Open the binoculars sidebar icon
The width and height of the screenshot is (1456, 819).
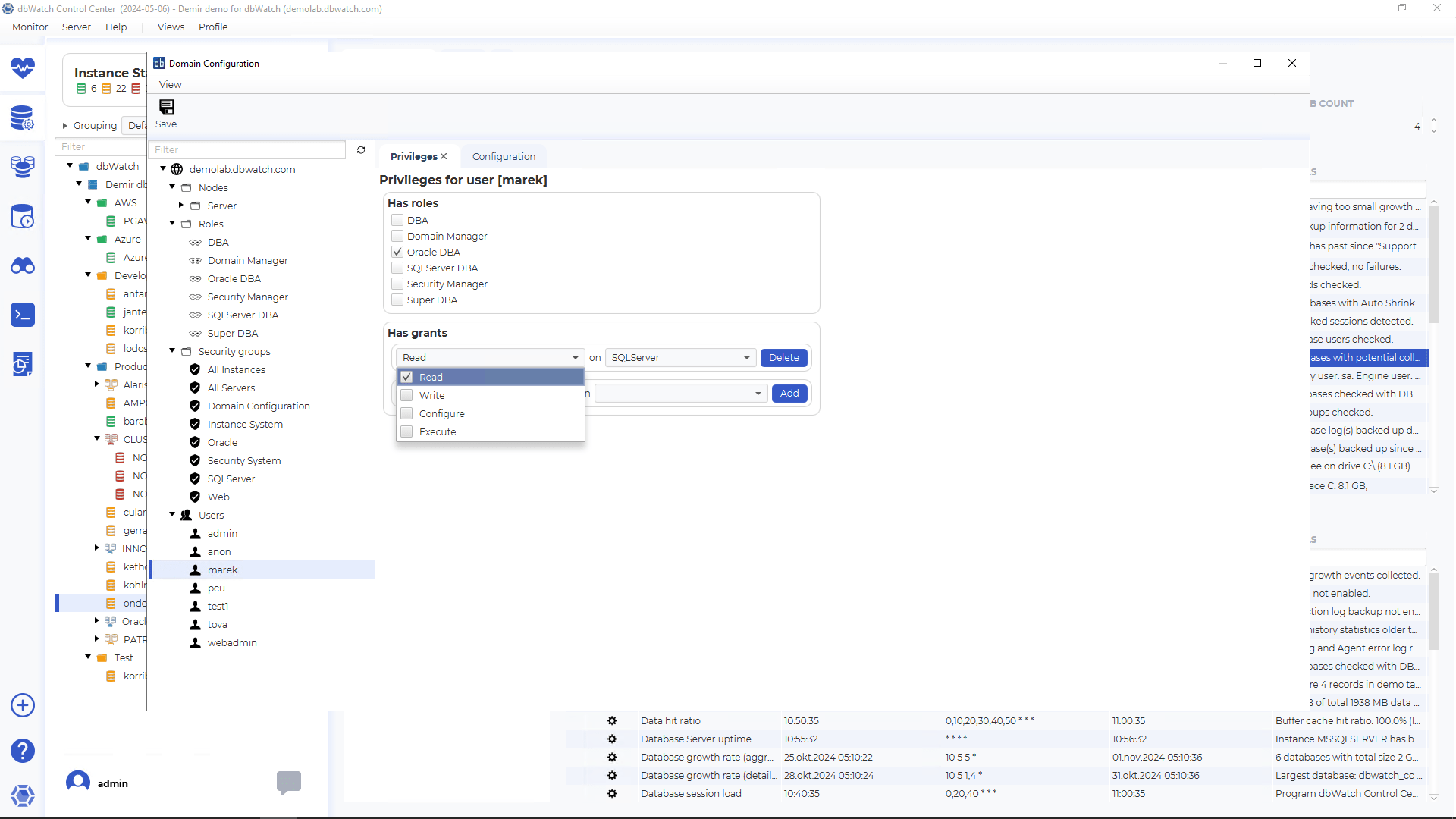point(23,265)
